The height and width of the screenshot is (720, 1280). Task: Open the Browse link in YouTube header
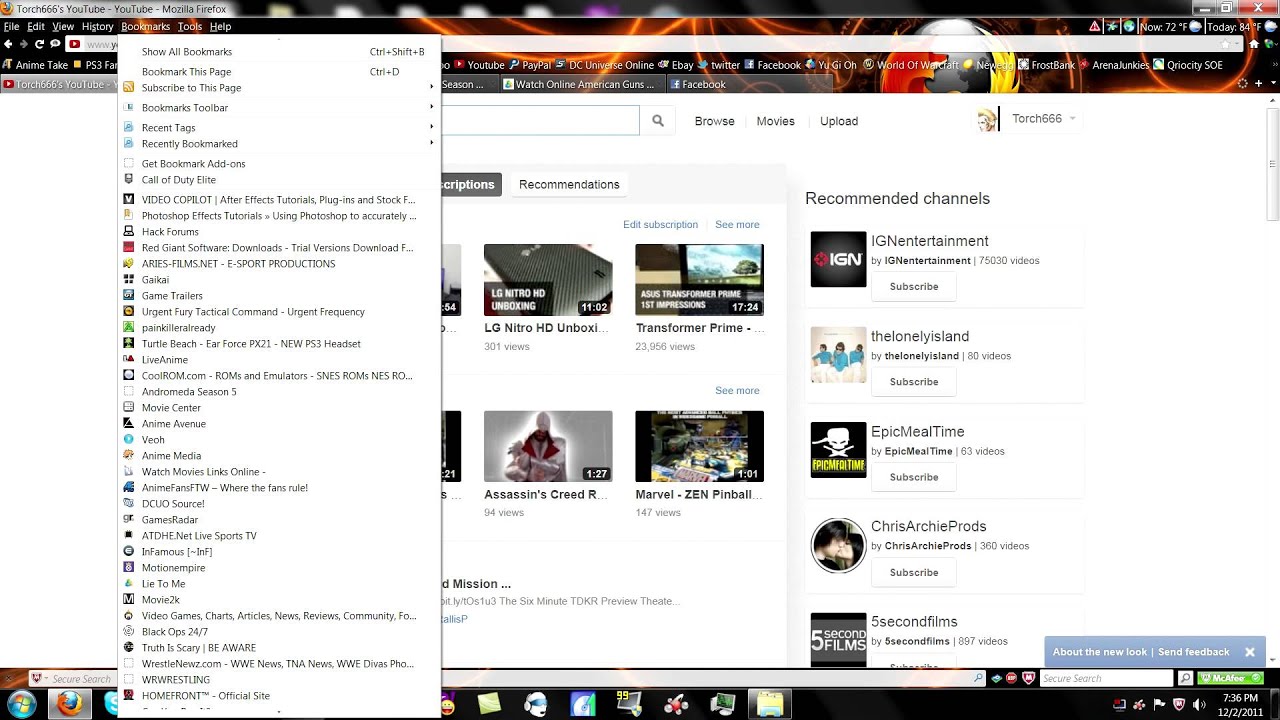click(714, 121)
